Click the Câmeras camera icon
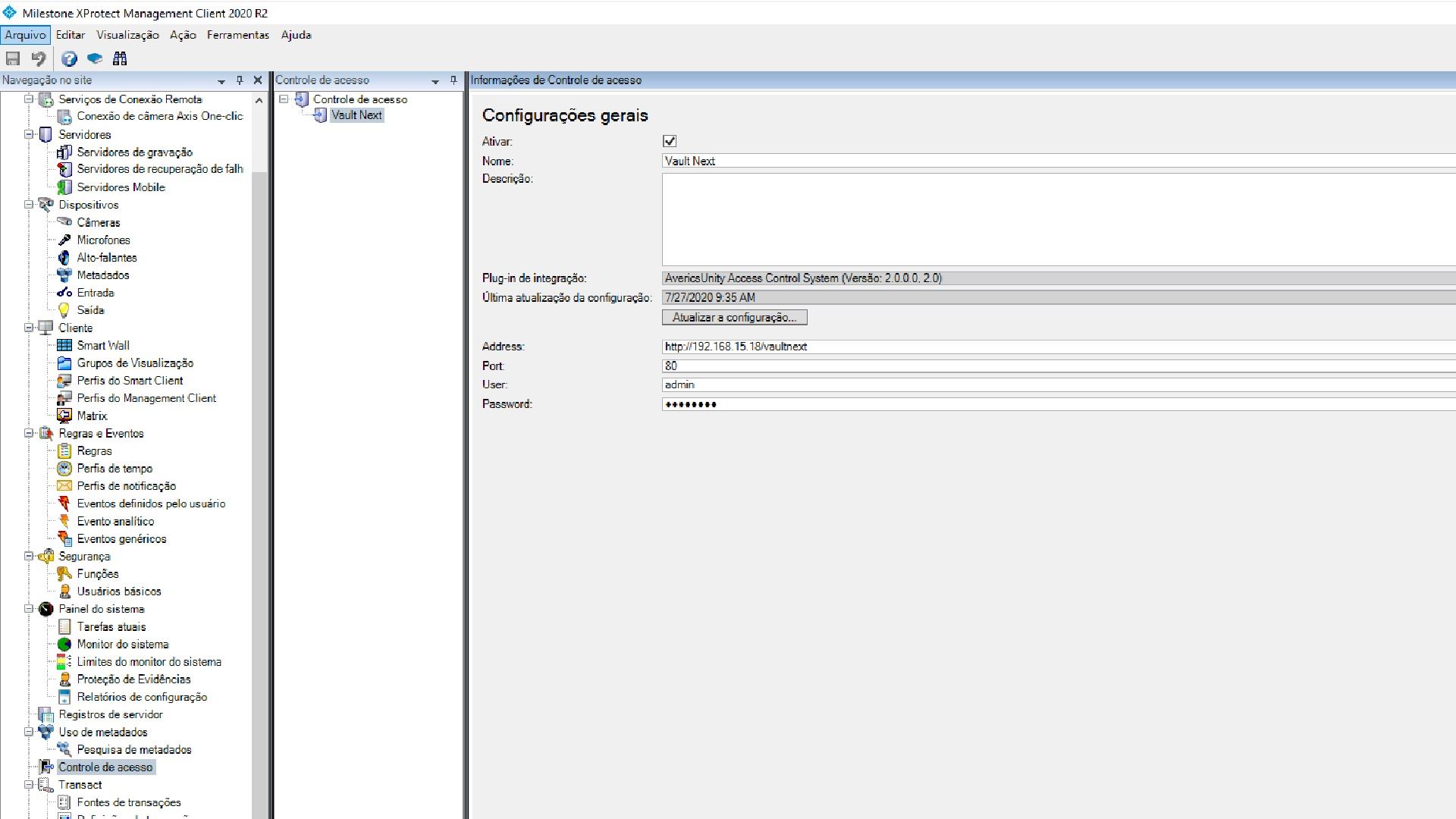The image size is (1456, 819). [64, 222]
